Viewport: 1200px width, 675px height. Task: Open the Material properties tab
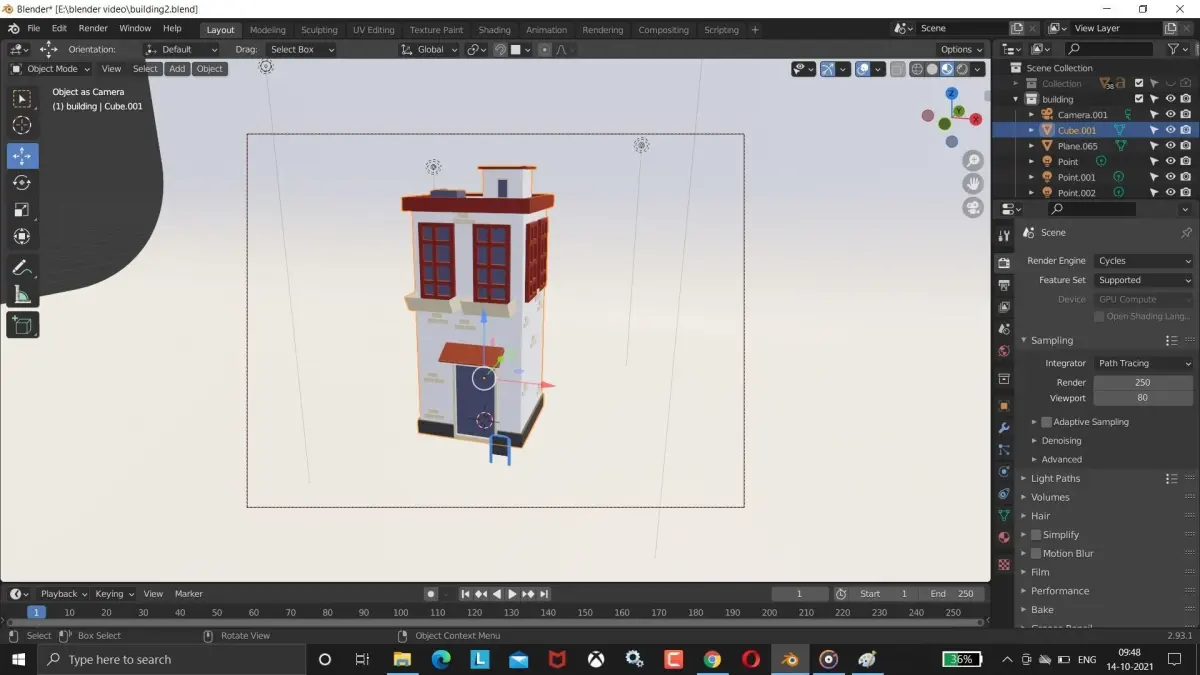pos(1004,538)
